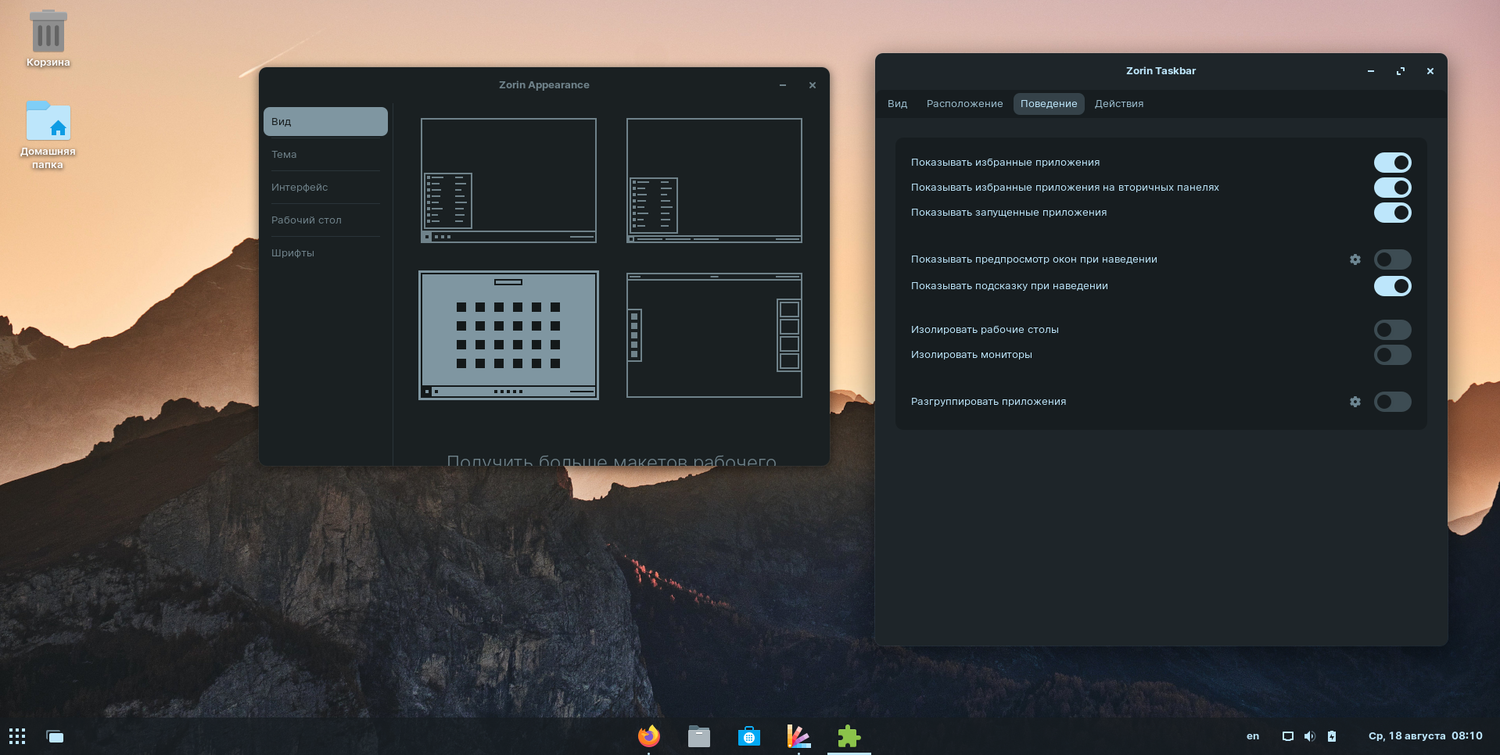Toggle off Показывать избранные приложения
This screenshot has width=1500, height=755.
[x=1393, y=162]
